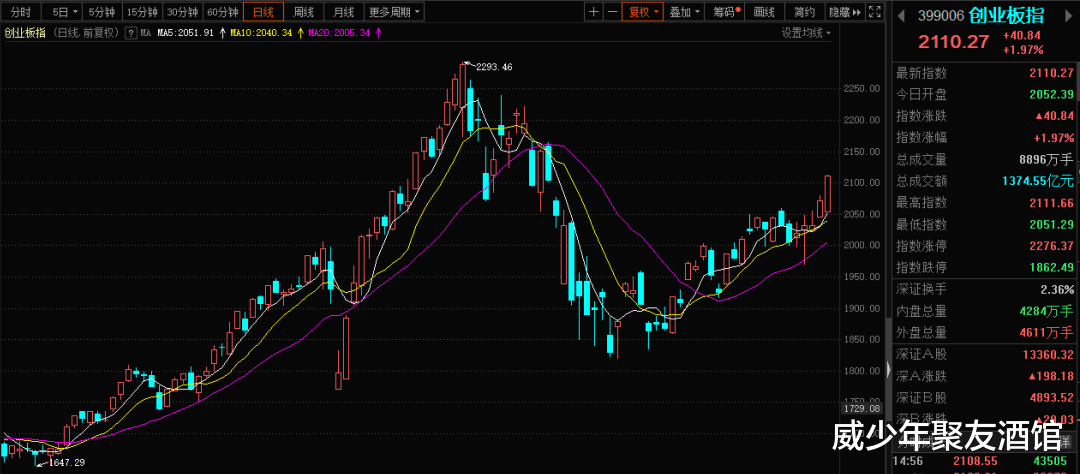The width and height of the screenshot is (1080, 474).
Task: Click the 总成交量 value 8896万手
Action: (1046, 160)
